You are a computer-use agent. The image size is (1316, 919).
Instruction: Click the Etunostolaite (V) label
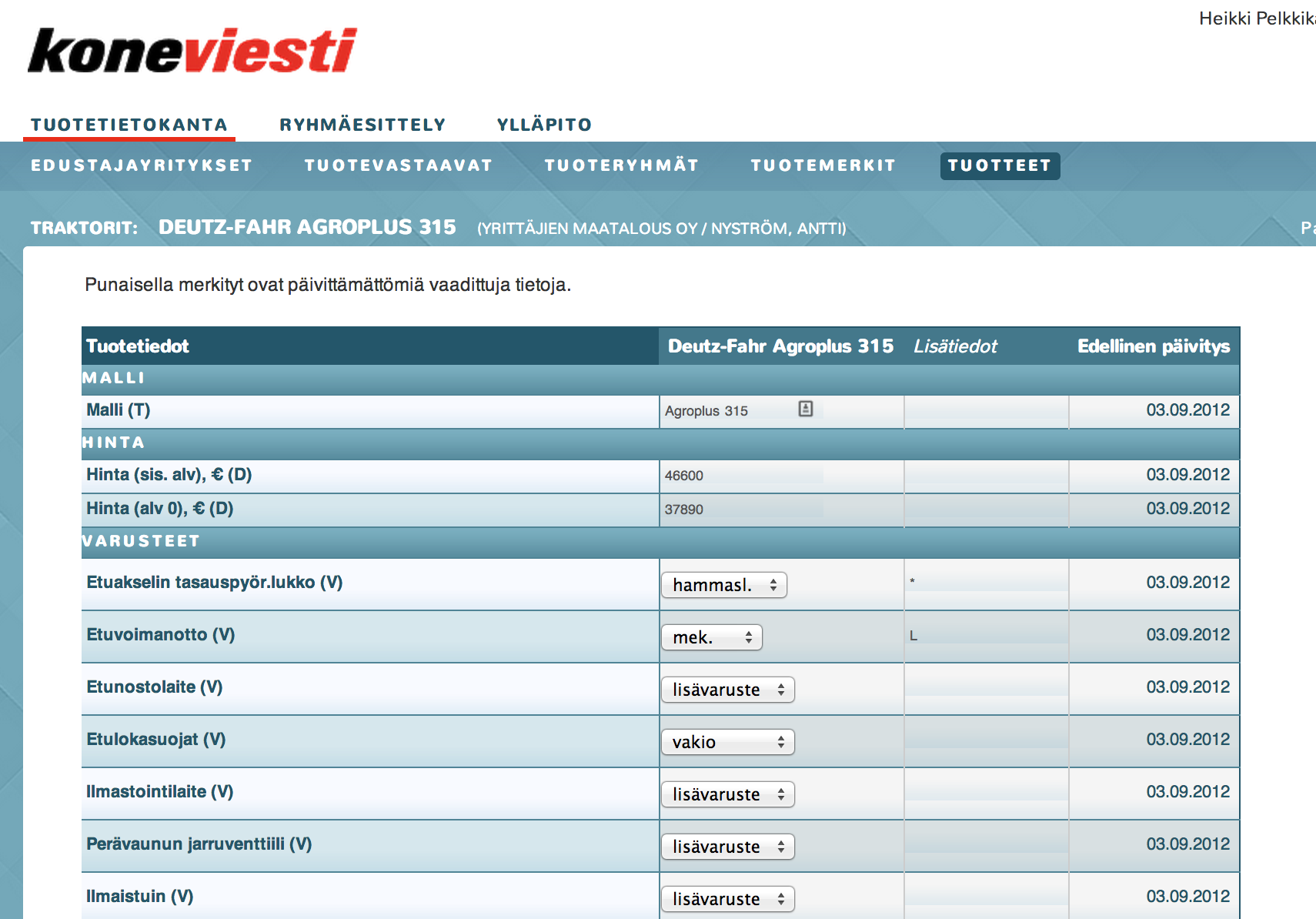[x=154, y=687]
